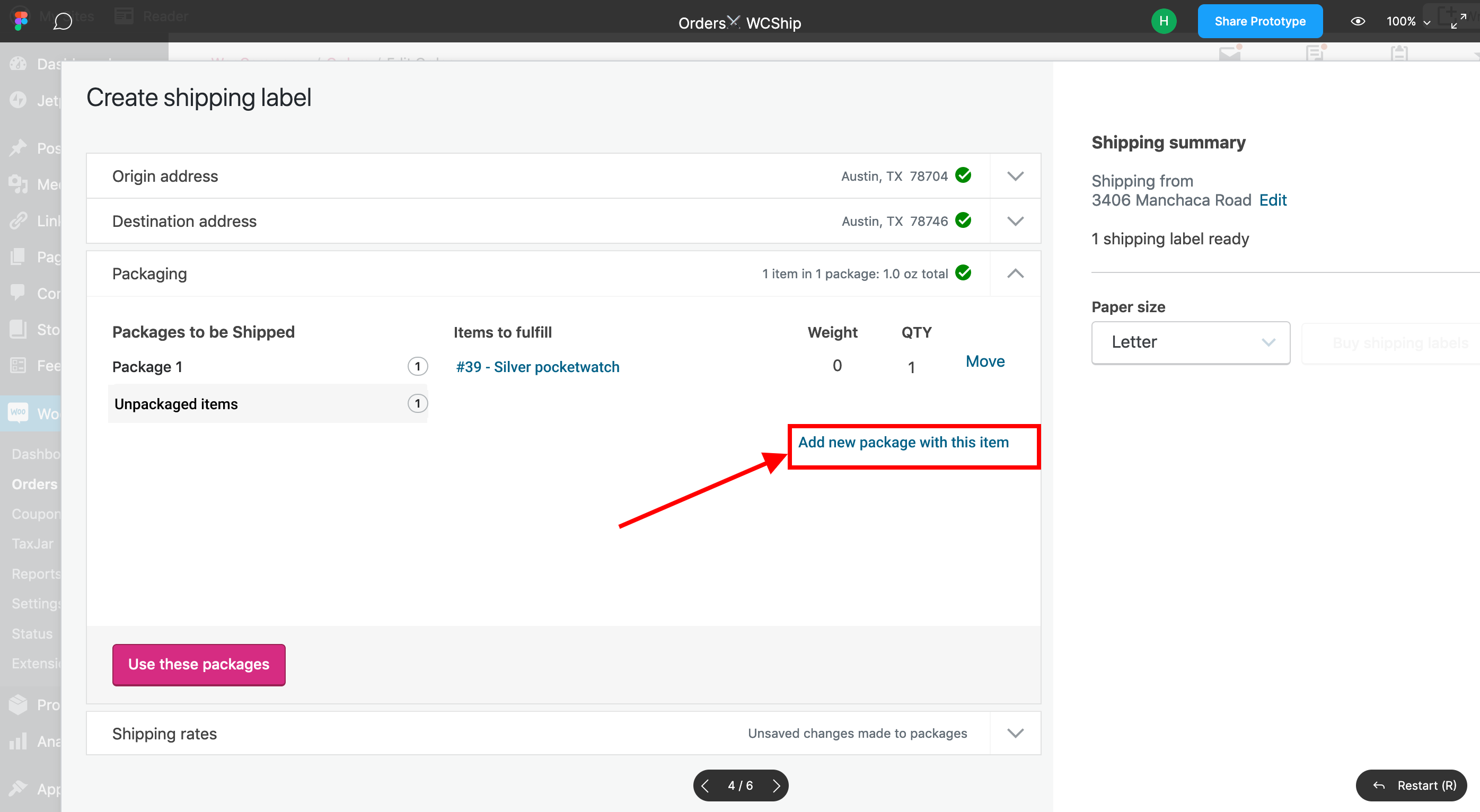Open Reports in WooCommerce submenu
Image resolution: width=1480 pixels, height=812 pixels.
[36, 573]
